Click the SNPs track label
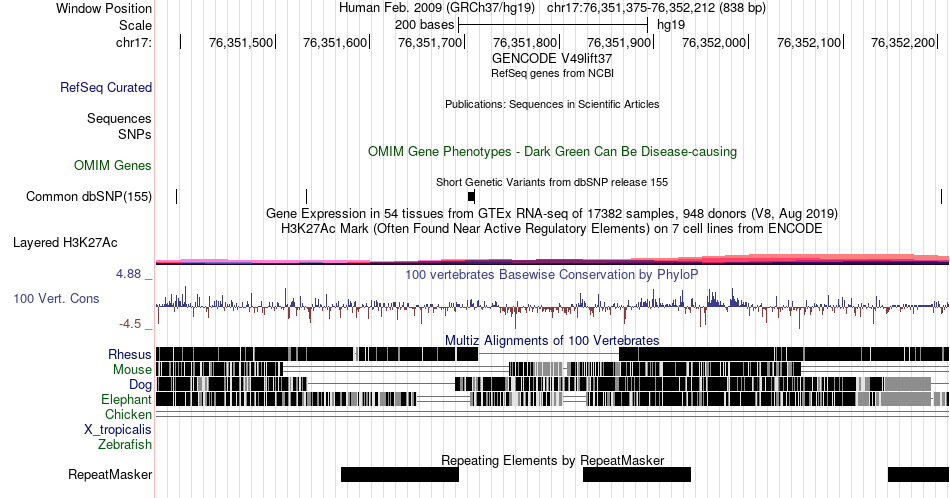Viewport: 950px width, 498px height. 135,134
